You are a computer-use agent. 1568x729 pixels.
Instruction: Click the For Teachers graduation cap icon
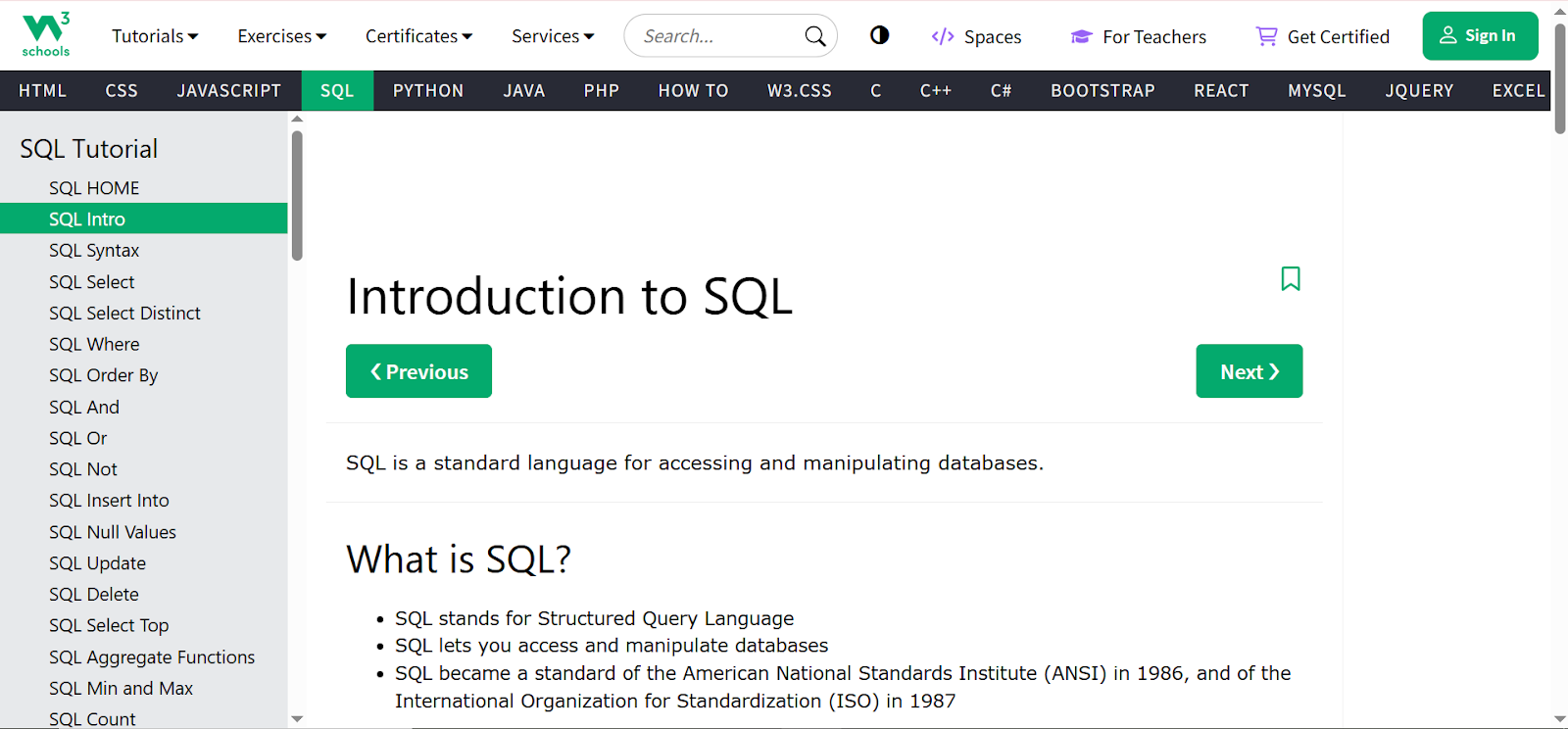click(x=1081, y=36)
